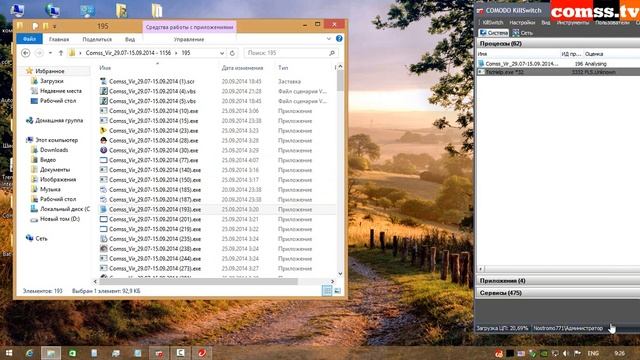The width and height of the screenshot is (640, 360).
Task: Click the Windows Start button
Action: click(x=9, y=353)
